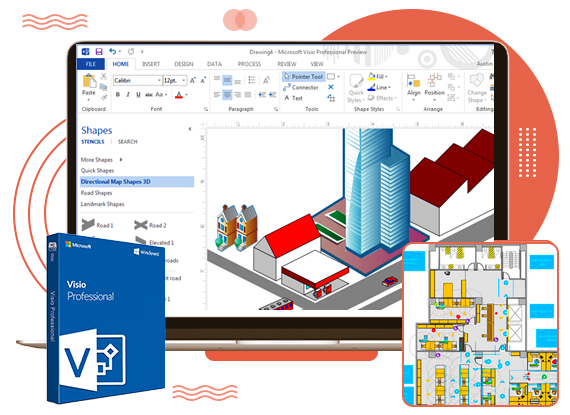Select the Connector tool

click(301, 88)
